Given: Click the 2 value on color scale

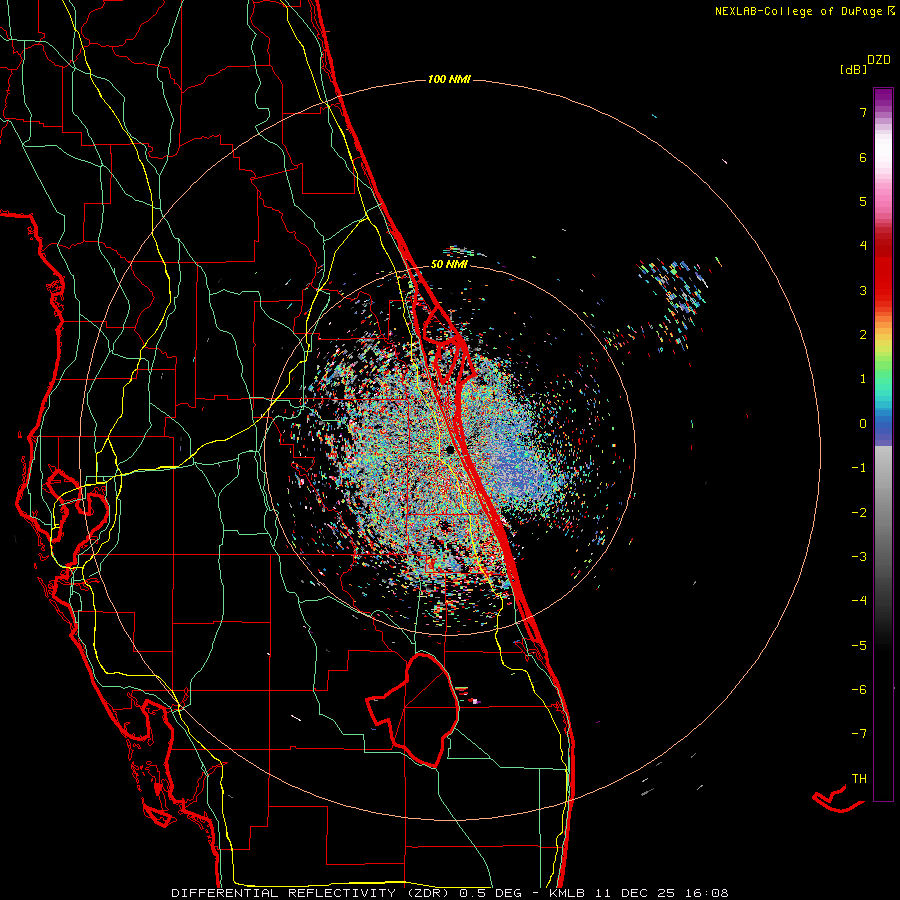Looking at the screenshot, I should point(863,335).
